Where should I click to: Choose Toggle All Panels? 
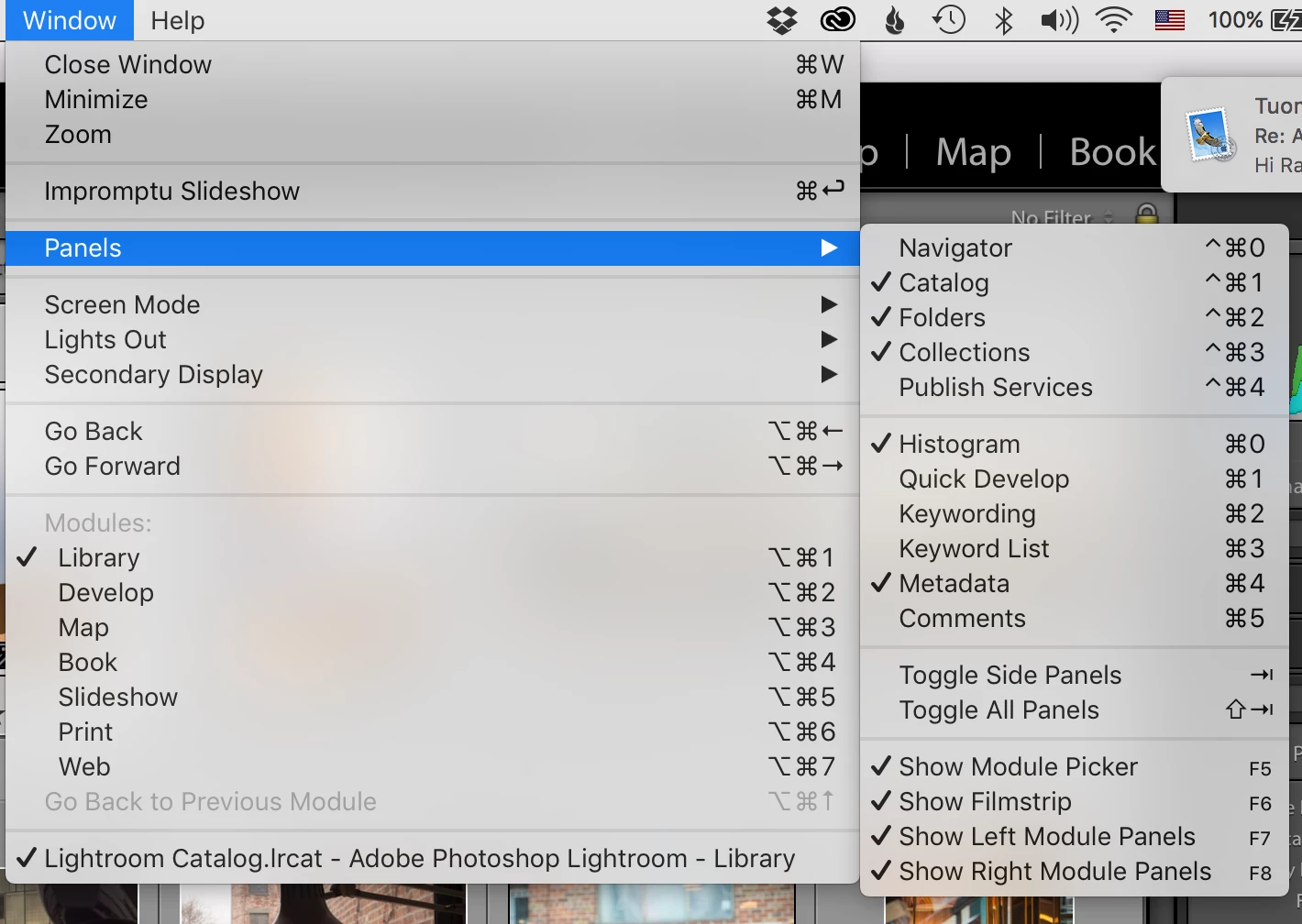(1075, 709)
